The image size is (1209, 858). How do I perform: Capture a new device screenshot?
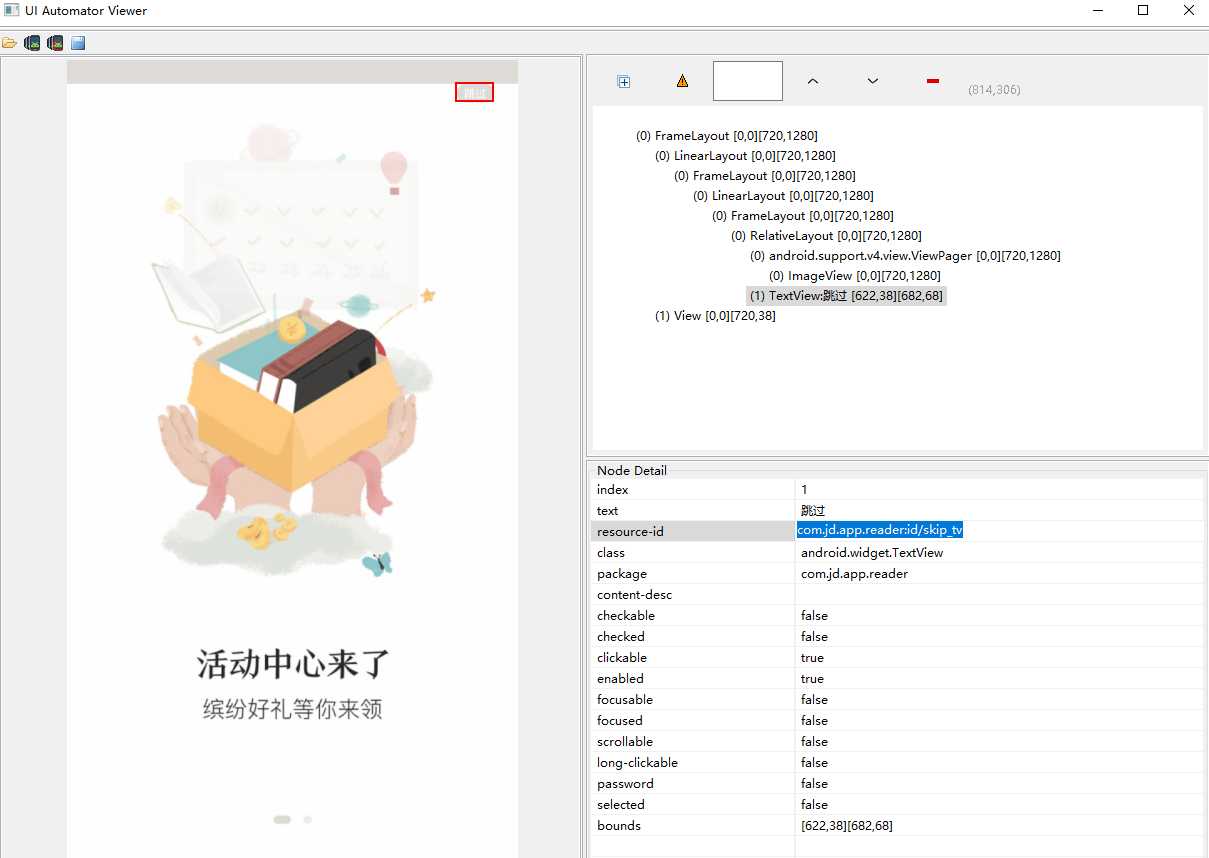33,42
